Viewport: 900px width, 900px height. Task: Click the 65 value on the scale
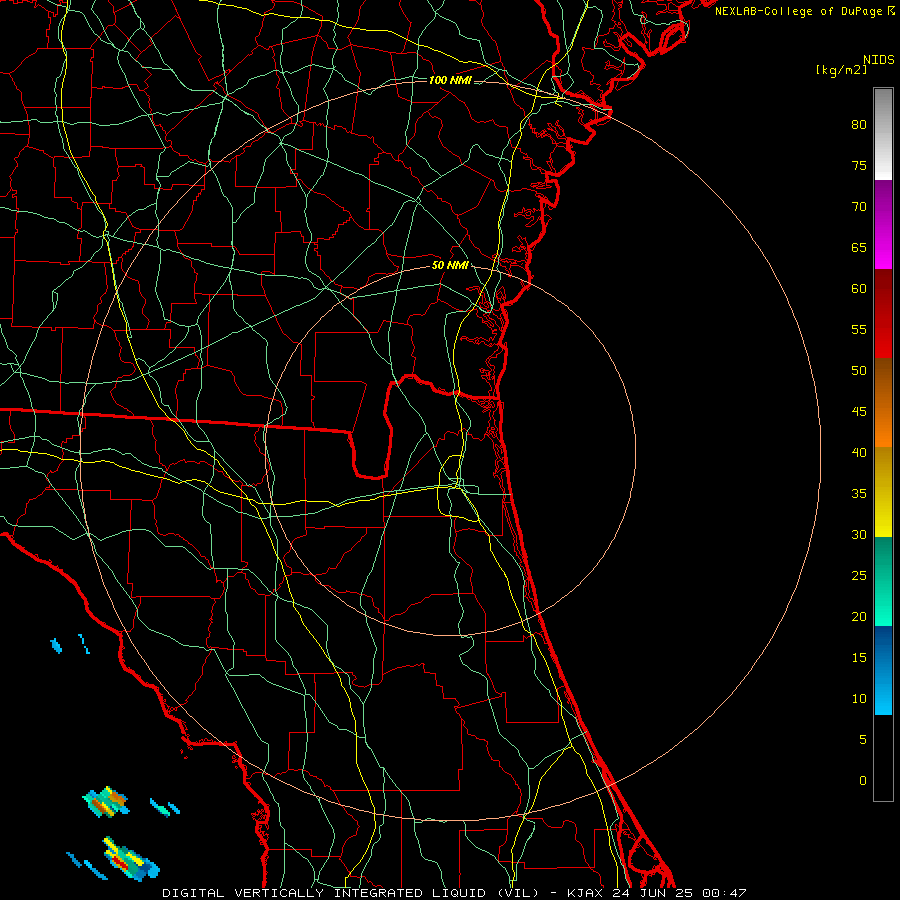coord(859,247)
